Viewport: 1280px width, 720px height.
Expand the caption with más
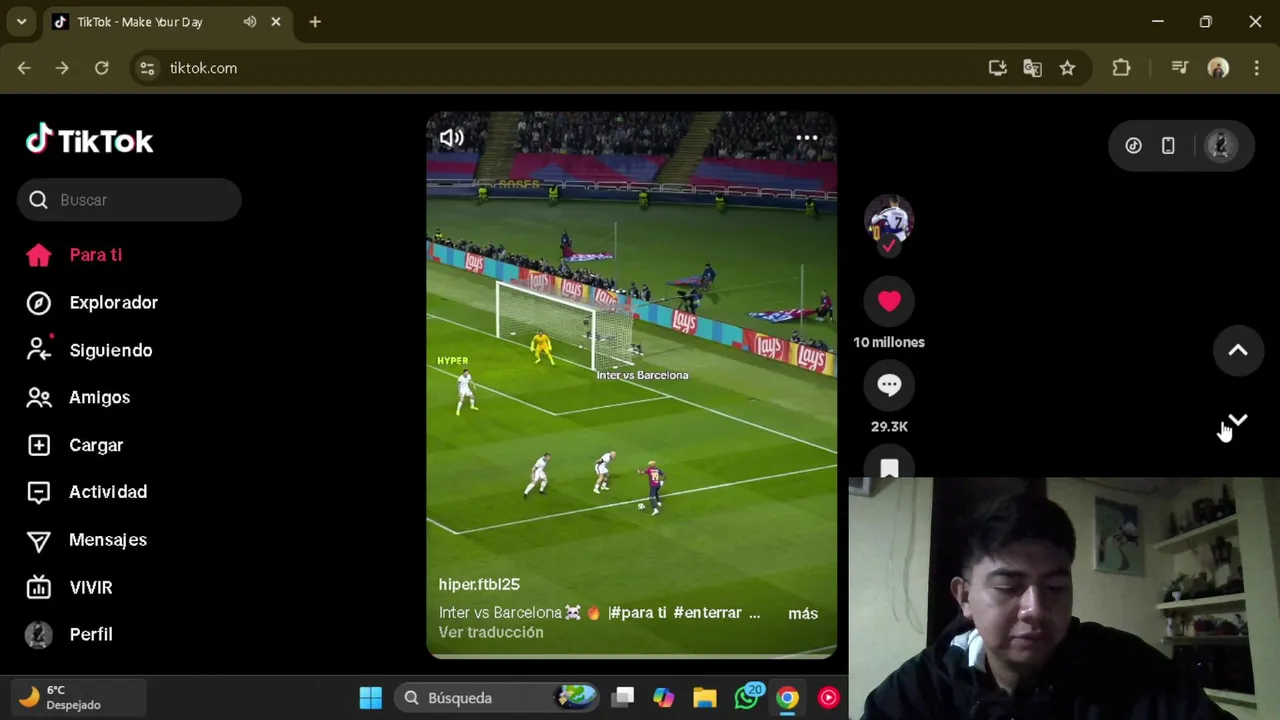[803, 613]
